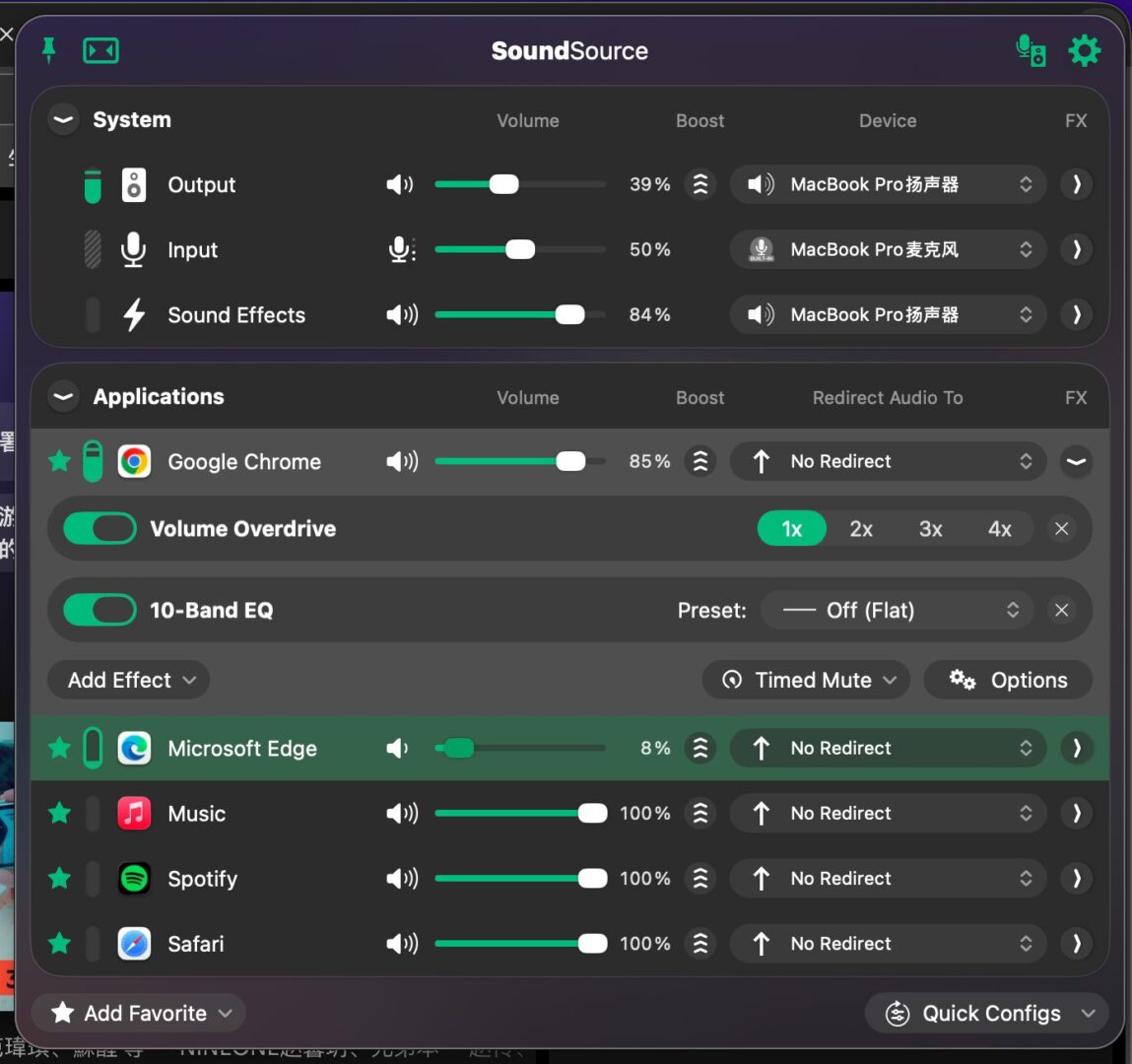Open the Output device dropdown
Viewport: 1132px width, 1064px height.
point(888,184)
